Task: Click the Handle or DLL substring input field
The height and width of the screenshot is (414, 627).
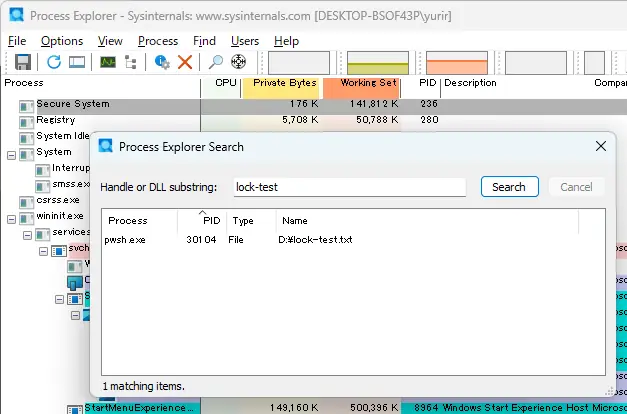Action: [x=350, y=187]
